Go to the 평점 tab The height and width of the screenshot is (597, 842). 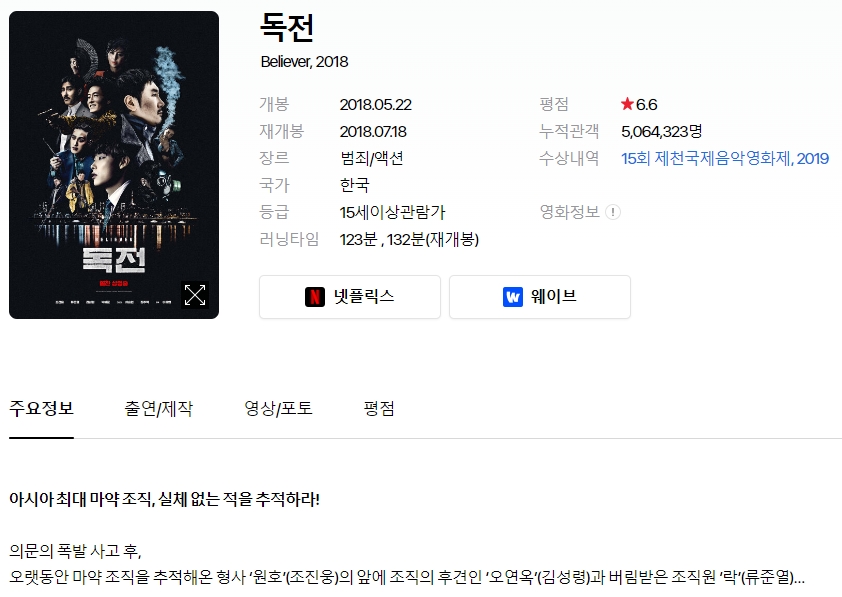(379, 409)
